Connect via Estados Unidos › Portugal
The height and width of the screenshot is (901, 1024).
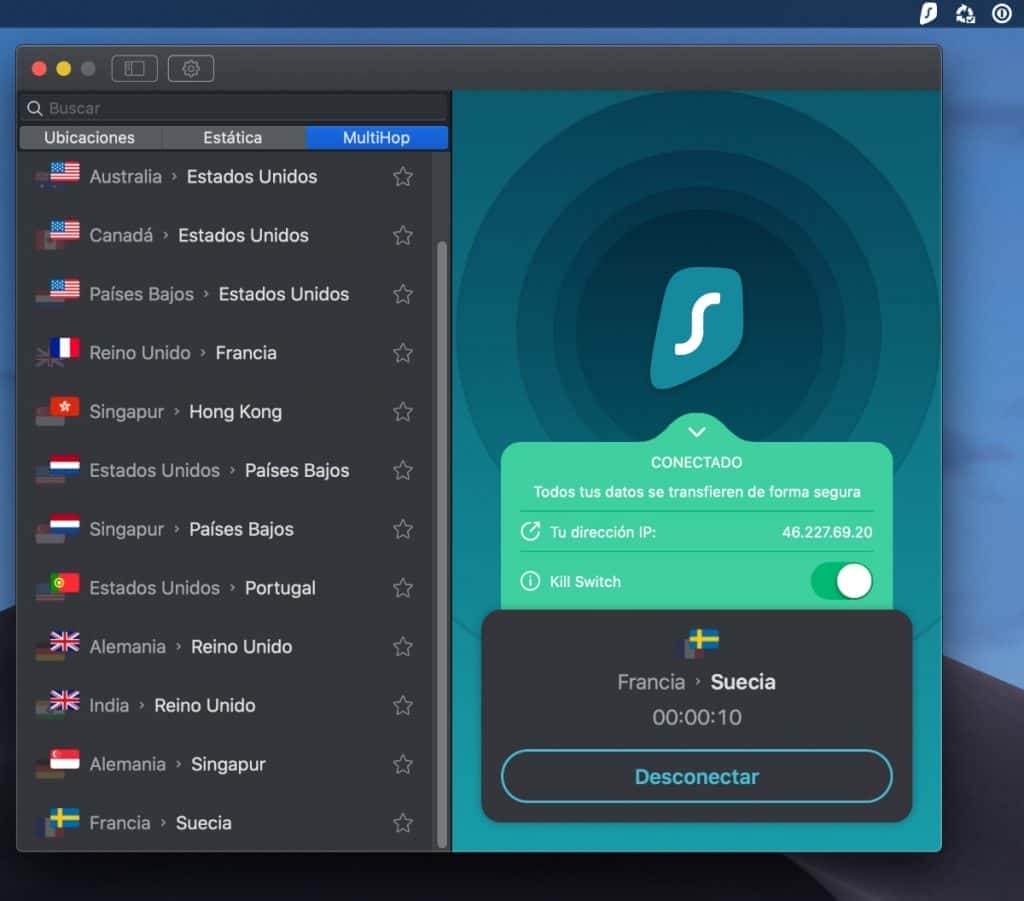click(x=225, y=588)
